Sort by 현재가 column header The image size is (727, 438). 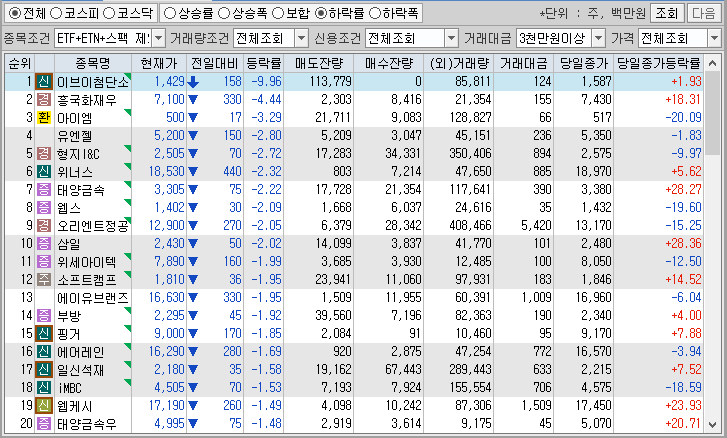pyautogui.click(x=159, y=63)
